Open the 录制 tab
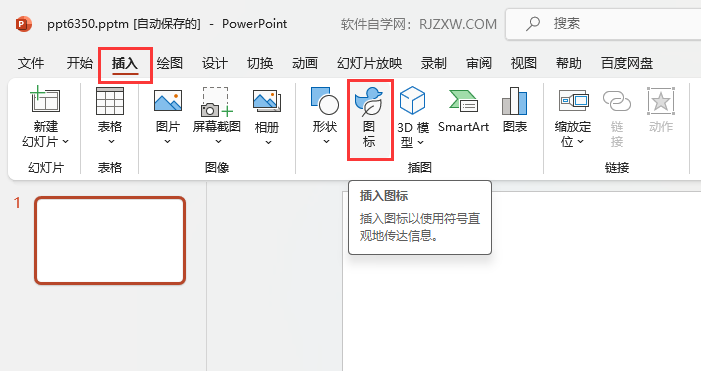Screen dimensions: 701x371 click(434, 63)
